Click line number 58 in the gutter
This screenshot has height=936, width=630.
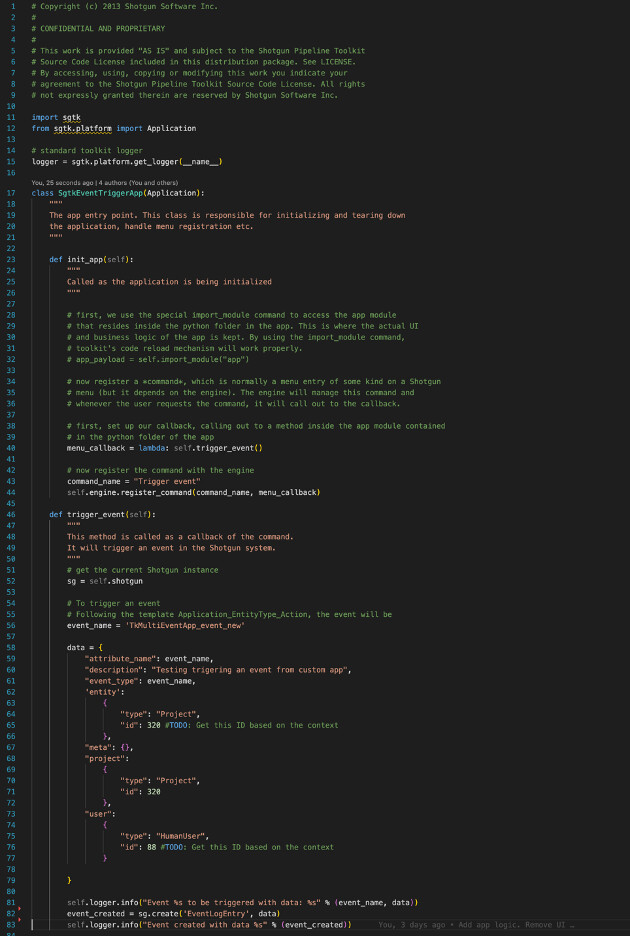tap(11, 648)
